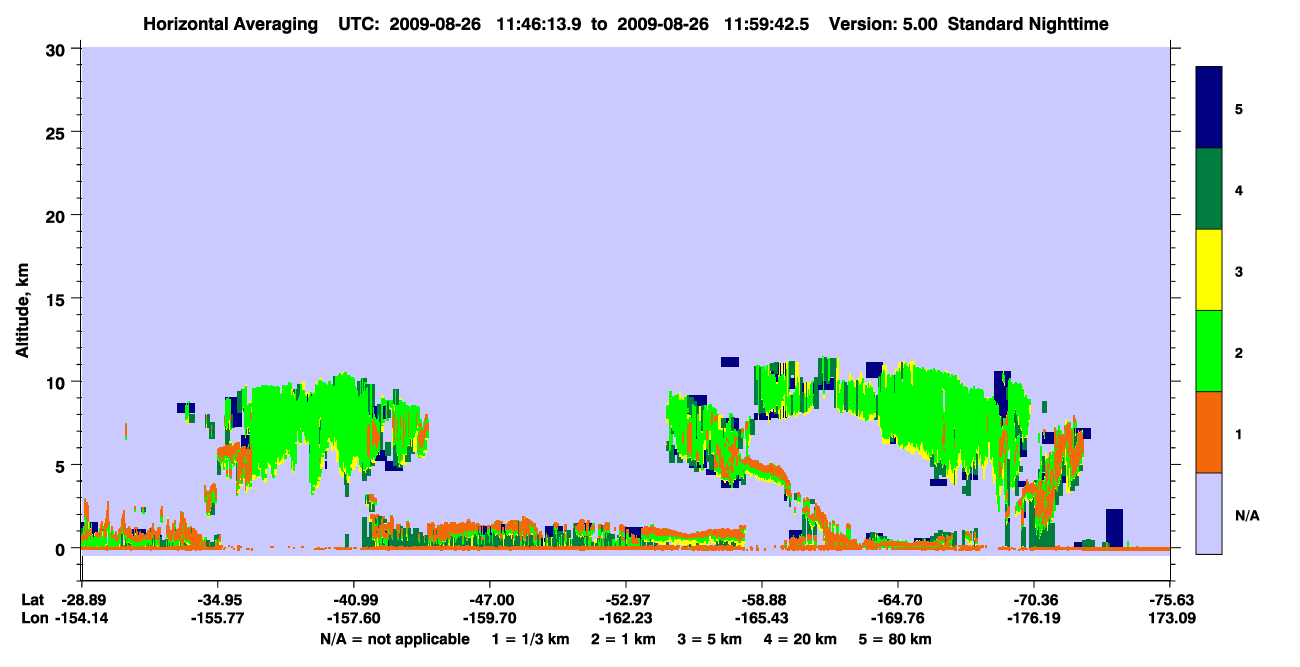This screenshot has height=667, width=1300.
Task: Click latitude value -40.99
Action: [x=353, y=600]
